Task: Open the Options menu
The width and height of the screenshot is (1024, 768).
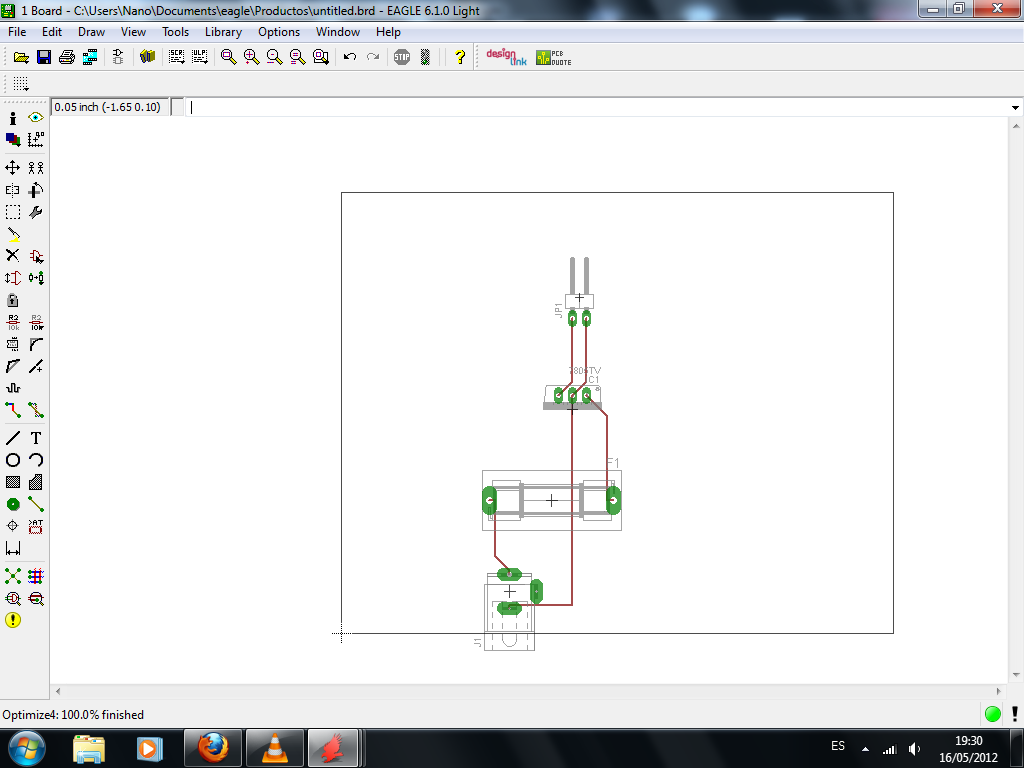Action: [279, 32]
